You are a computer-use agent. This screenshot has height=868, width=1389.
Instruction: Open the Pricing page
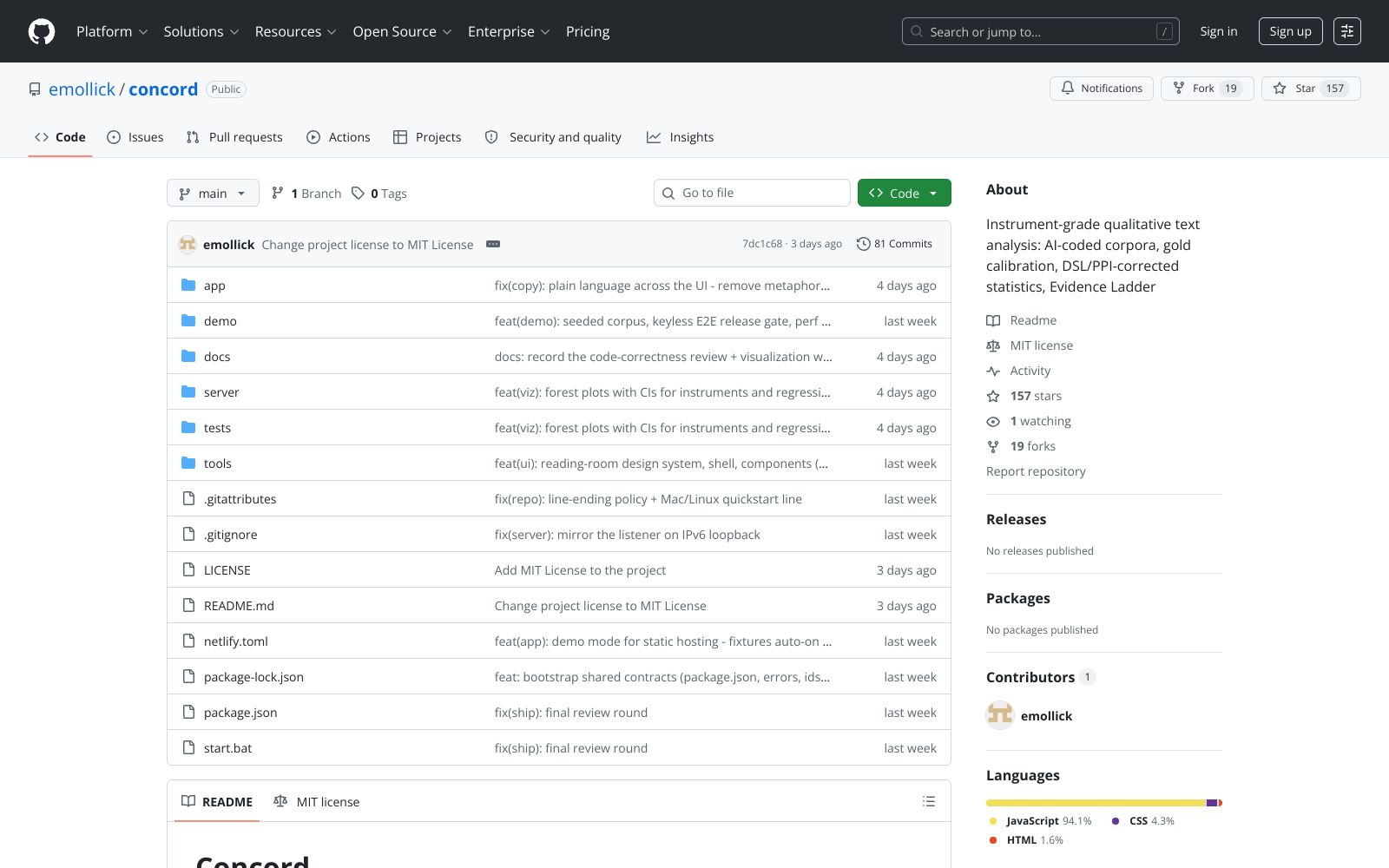click(588, 31)
